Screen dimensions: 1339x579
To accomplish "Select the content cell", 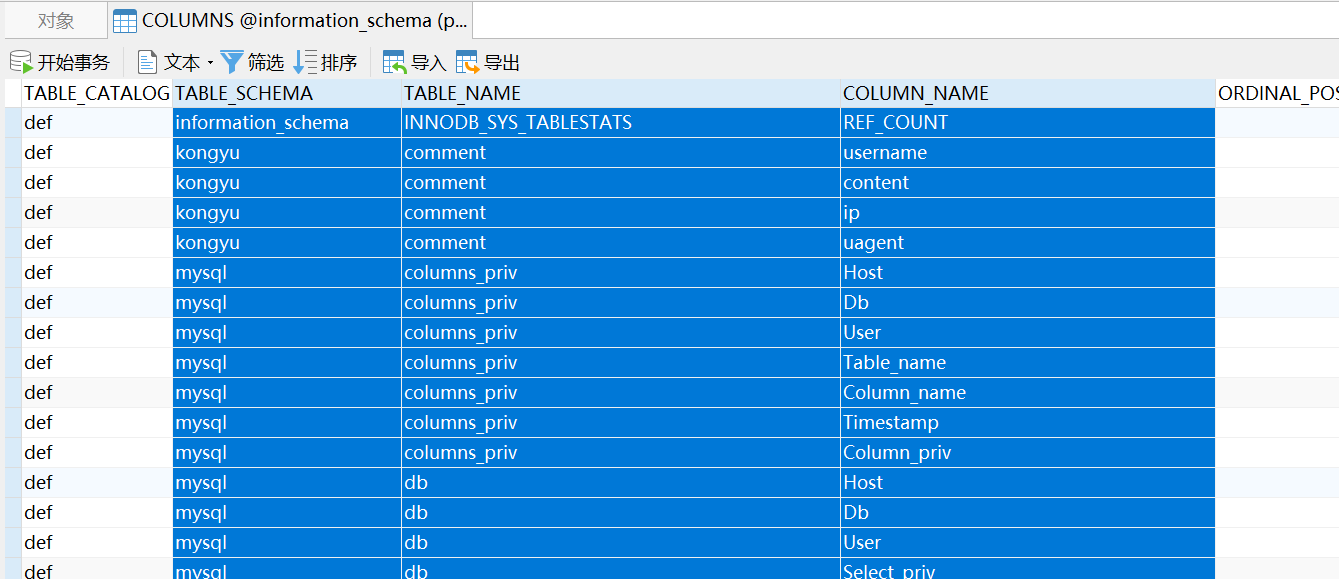I will (x=1028, y=183).
